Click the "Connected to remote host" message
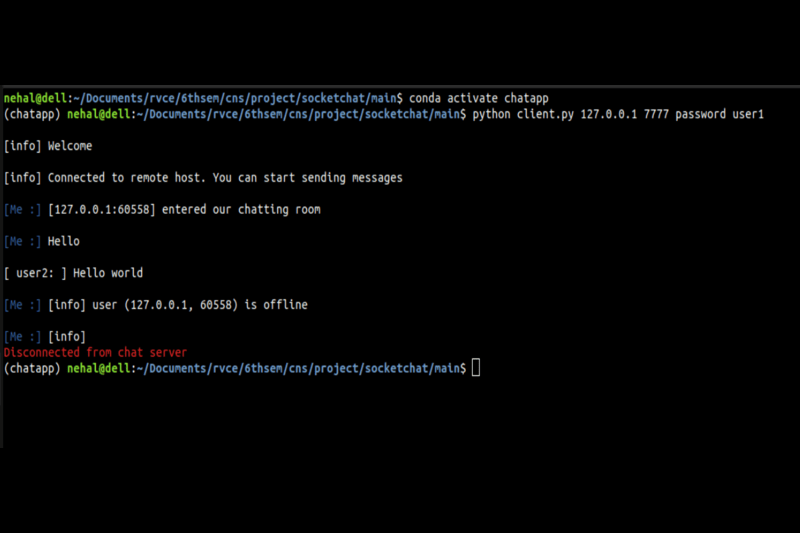Screen dimensions: 800x533 [225, 178]
